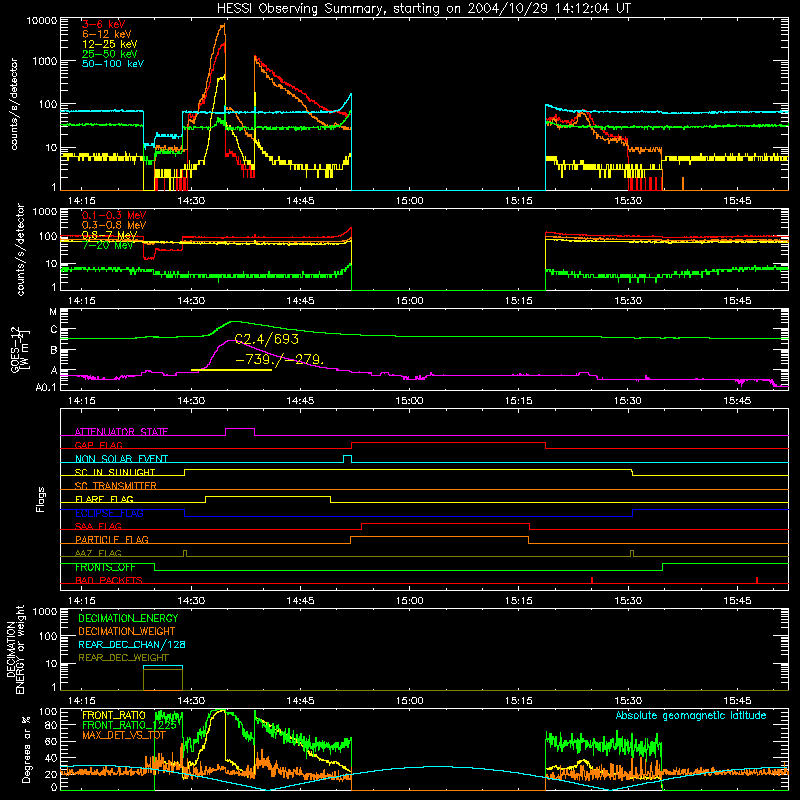Click the '-739./-279.' flare position annotation
Screen dimensions: 800x800
click(280, 359)
